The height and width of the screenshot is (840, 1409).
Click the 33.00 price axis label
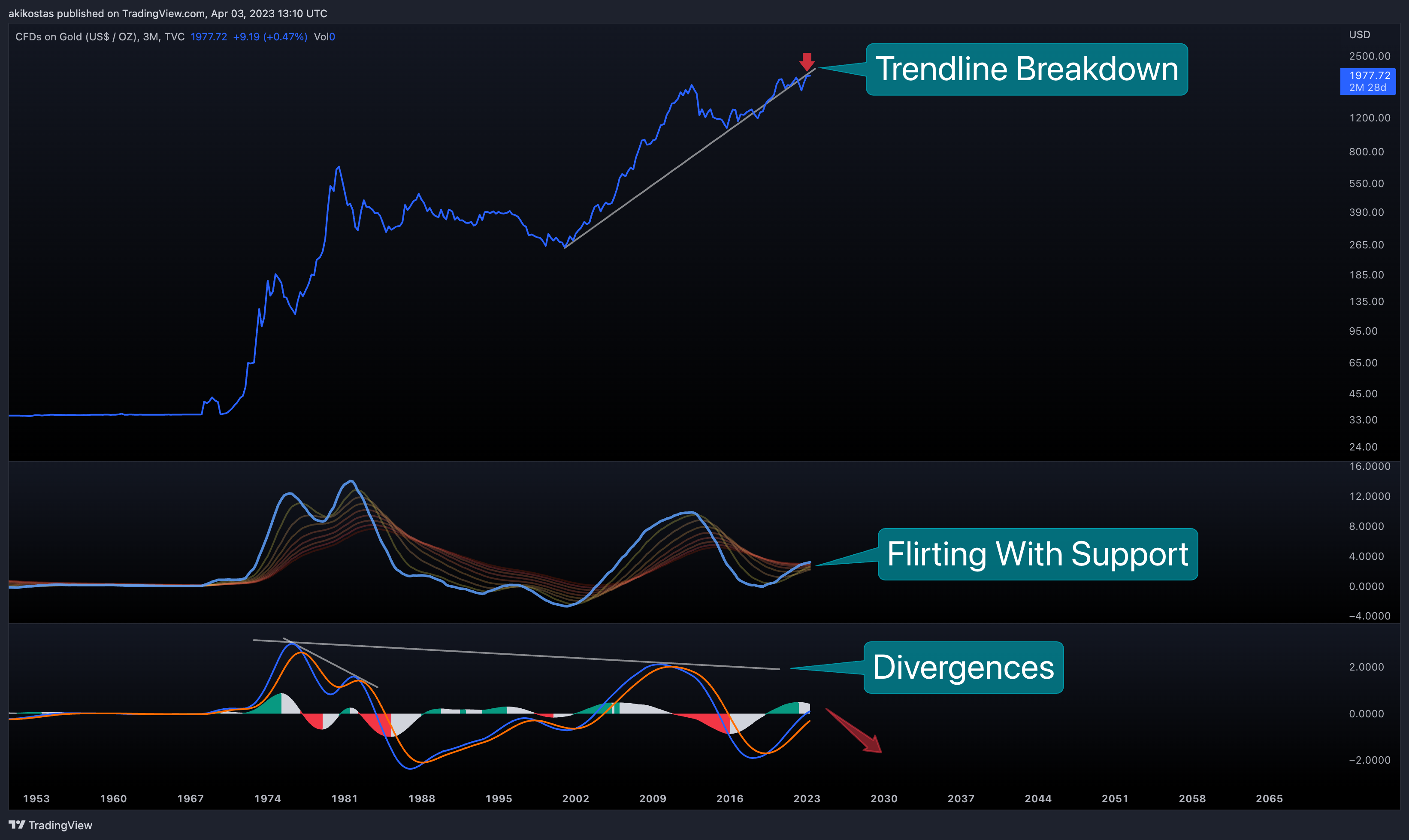1363,420
